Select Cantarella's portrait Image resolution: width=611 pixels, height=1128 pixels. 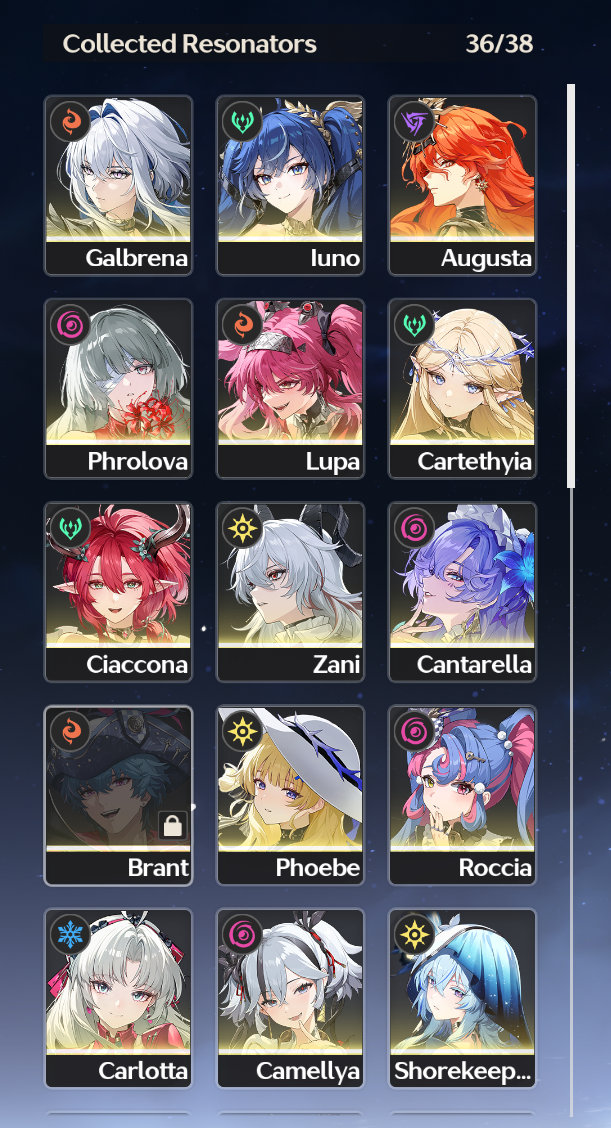(463, 592)
